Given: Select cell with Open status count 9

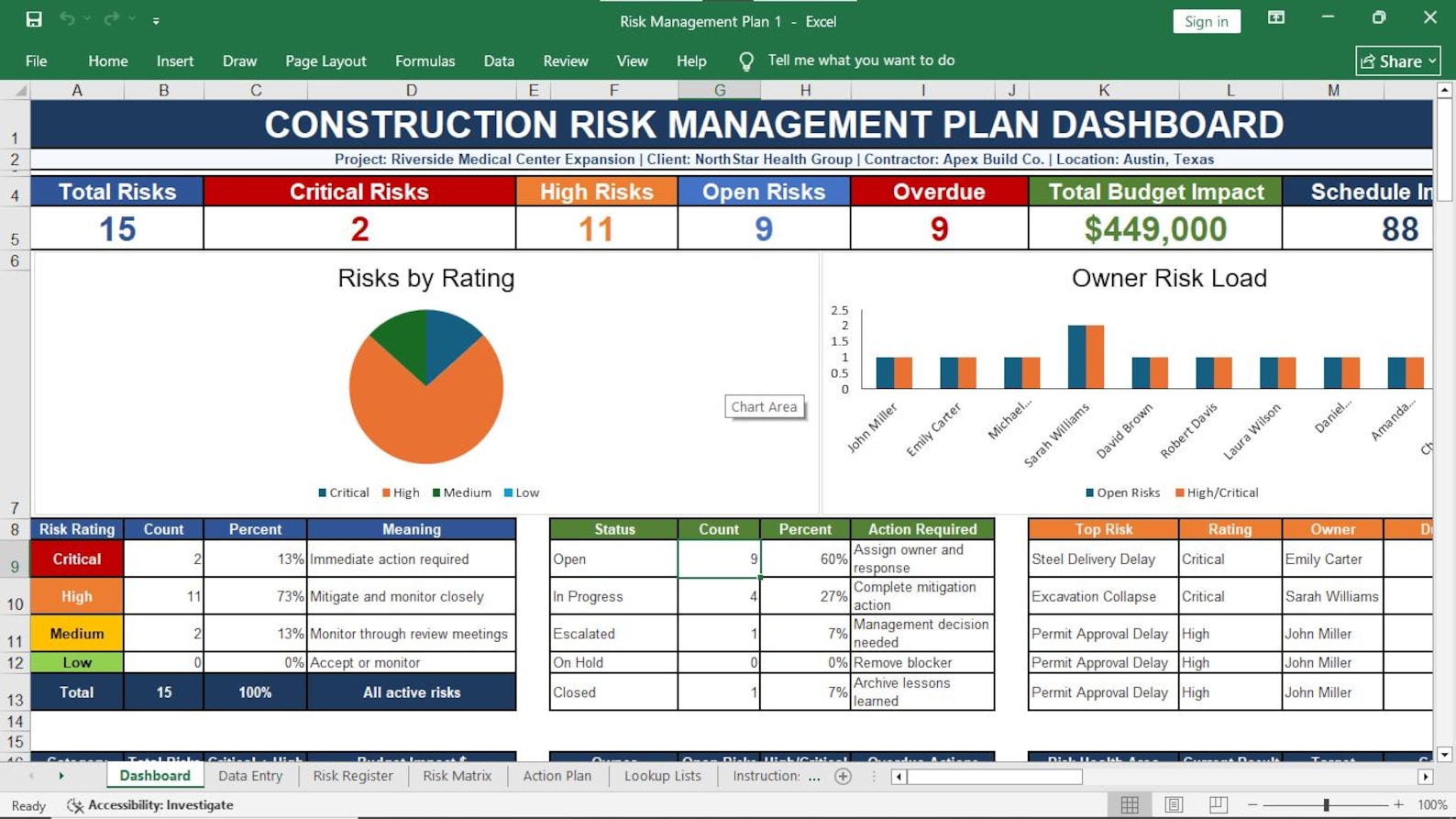Looking at the screenshot, I should tap(720, 559).
